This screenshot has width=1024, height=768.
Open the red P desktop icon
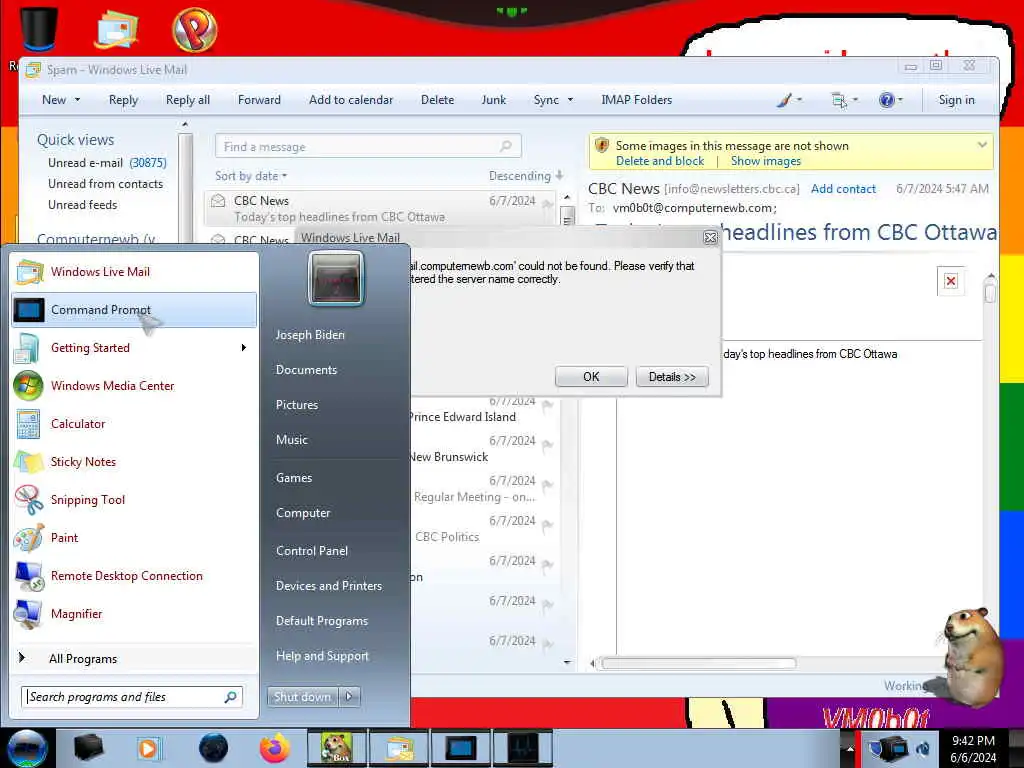(195, 29)
